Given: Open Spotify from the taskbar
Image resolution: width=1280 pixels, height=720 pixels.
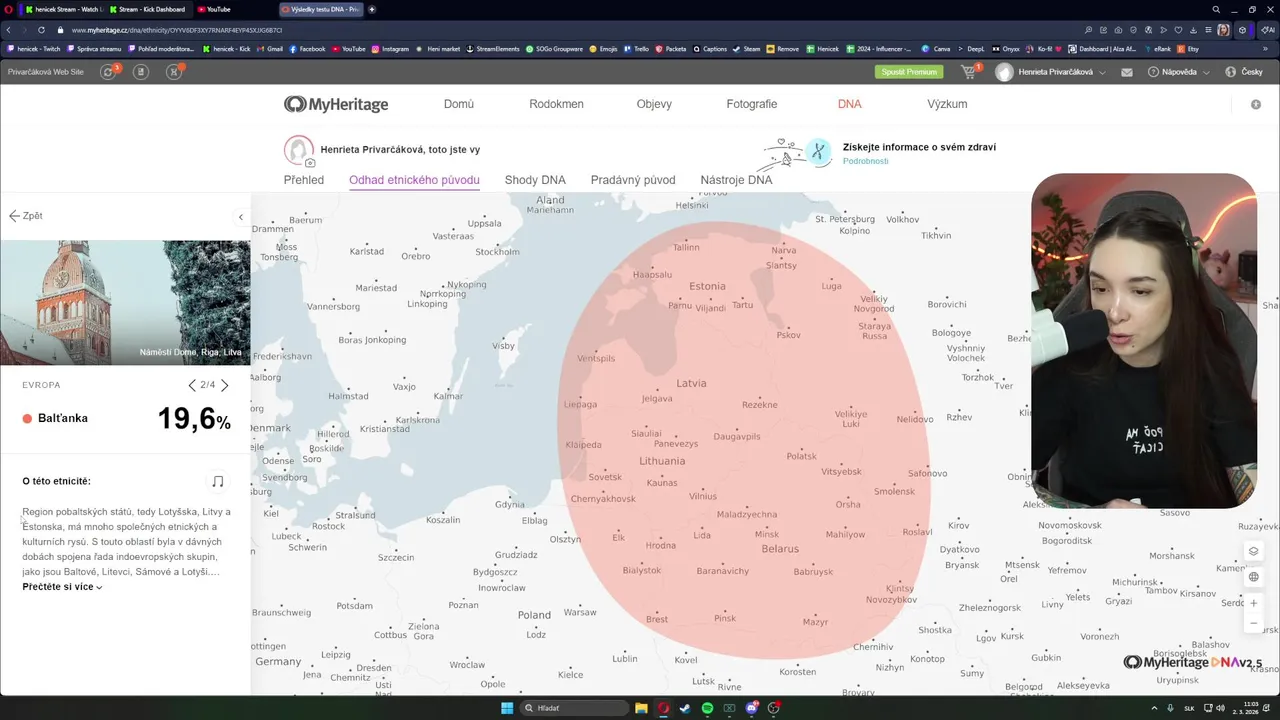Looking at the screenshot, I should click(x=707, y=708).
